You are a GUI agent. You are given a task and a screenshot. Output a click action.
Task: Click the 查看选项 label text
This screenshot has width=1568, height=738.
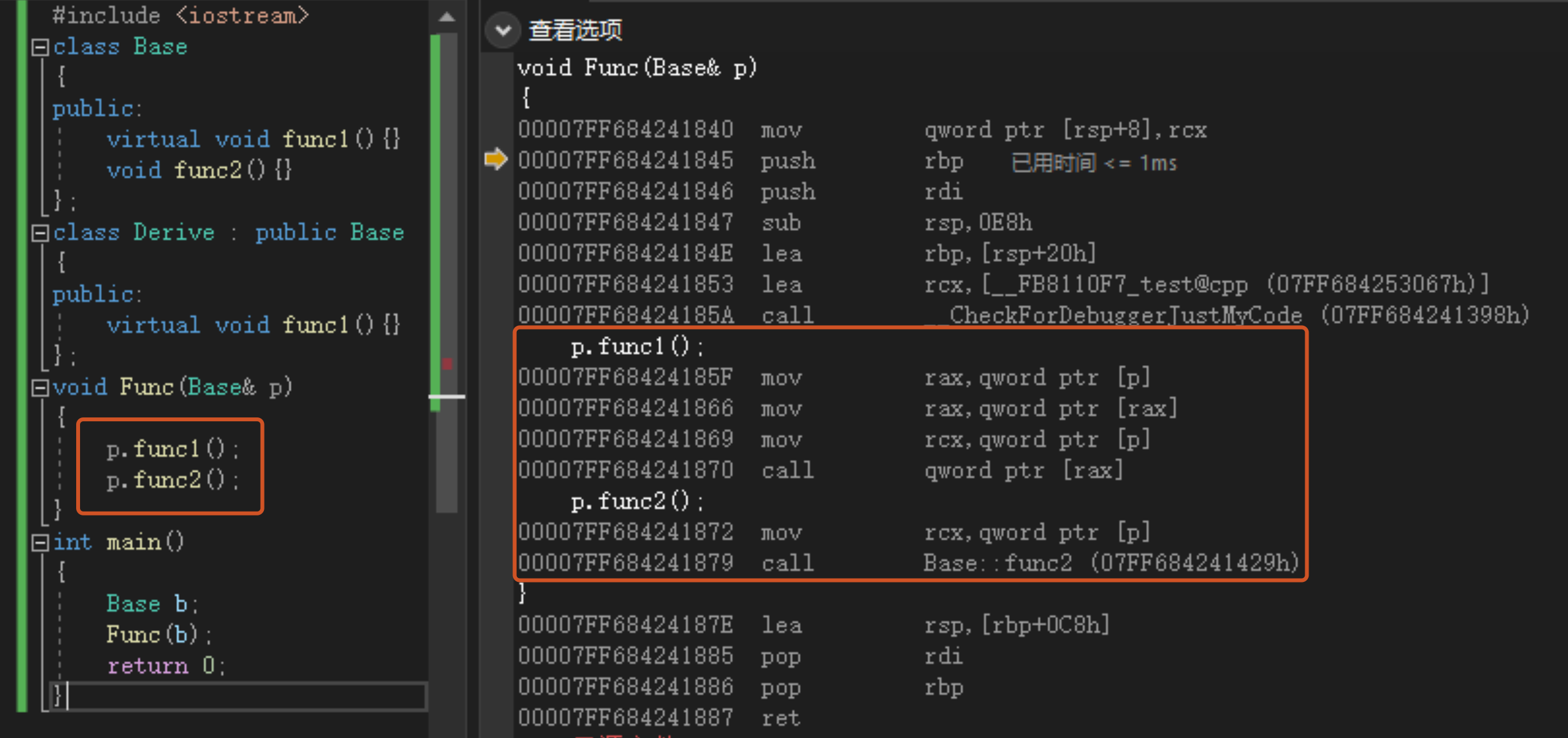(576, 30)
